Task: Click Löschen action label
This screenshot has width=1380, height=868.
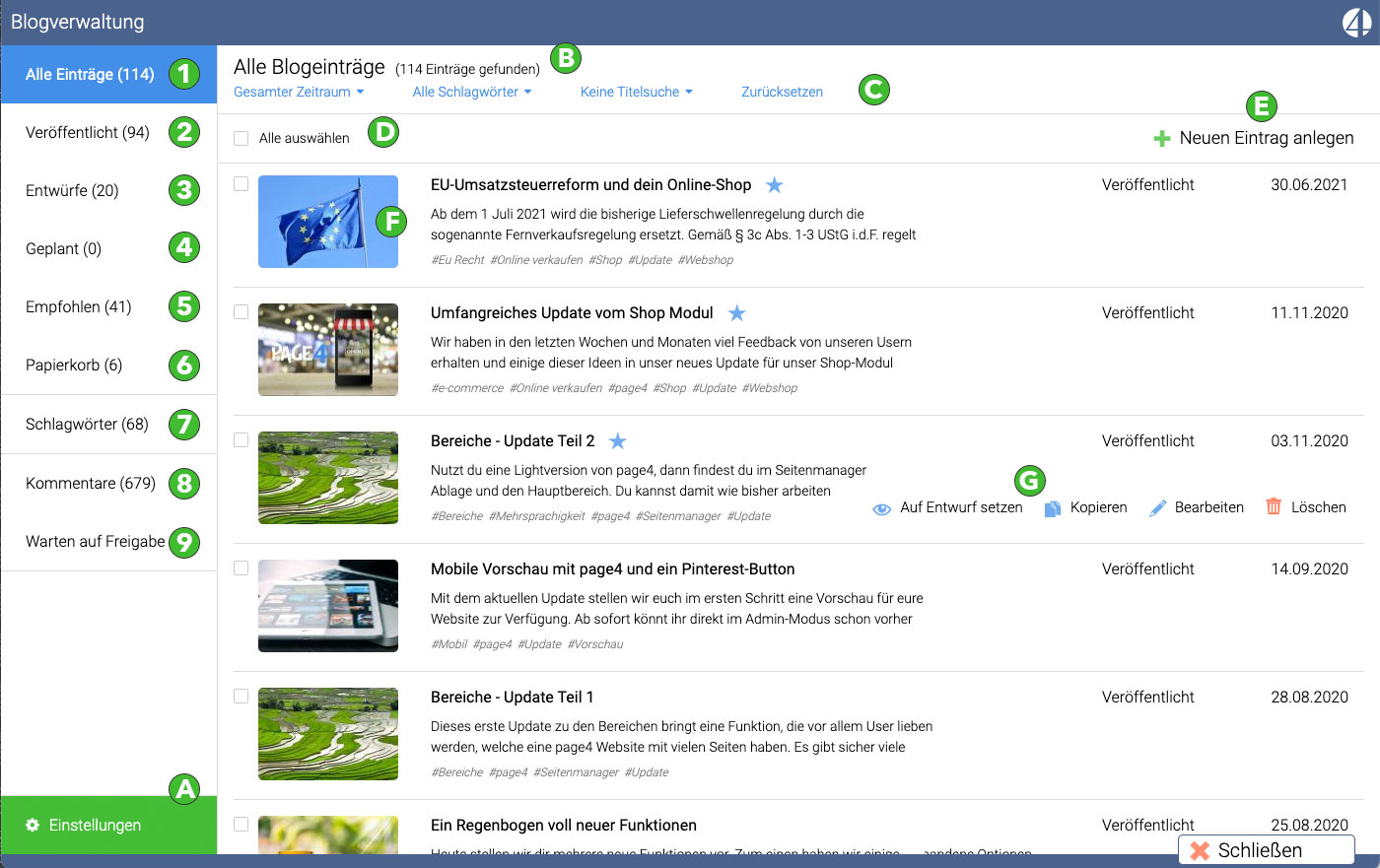Action: pyautogui.click(x=1319, y=507)
